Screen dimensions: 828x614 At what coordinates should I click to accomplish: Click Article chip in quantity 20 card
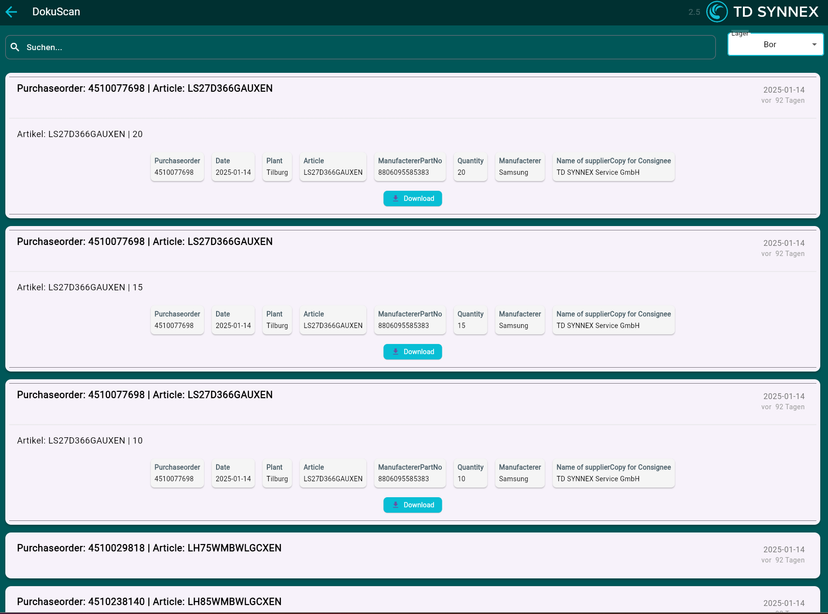pos(333,166)
